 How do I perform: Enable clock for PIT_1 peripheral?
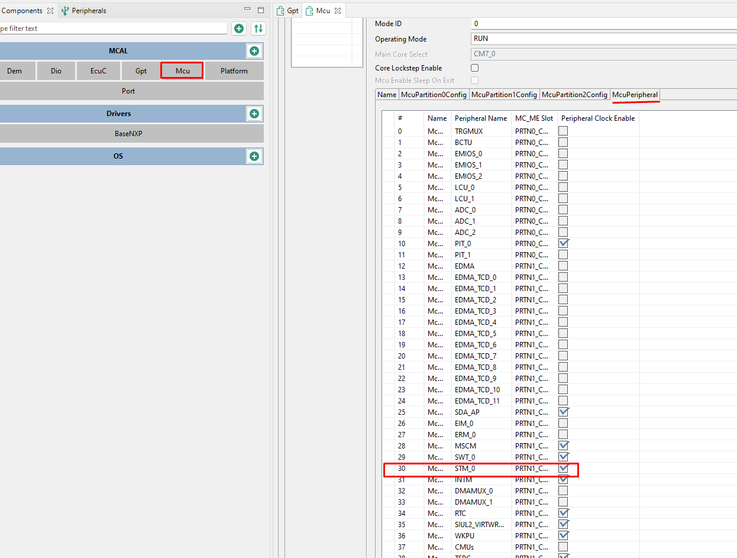pos(563,255)
